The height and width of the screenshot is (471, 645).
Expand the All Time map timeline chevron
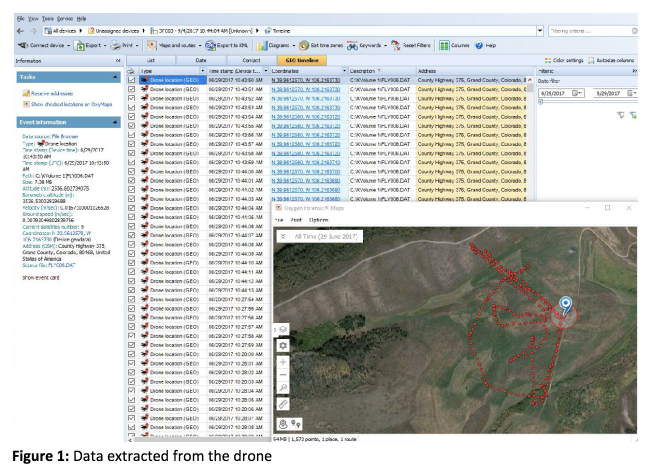(283, 236)
